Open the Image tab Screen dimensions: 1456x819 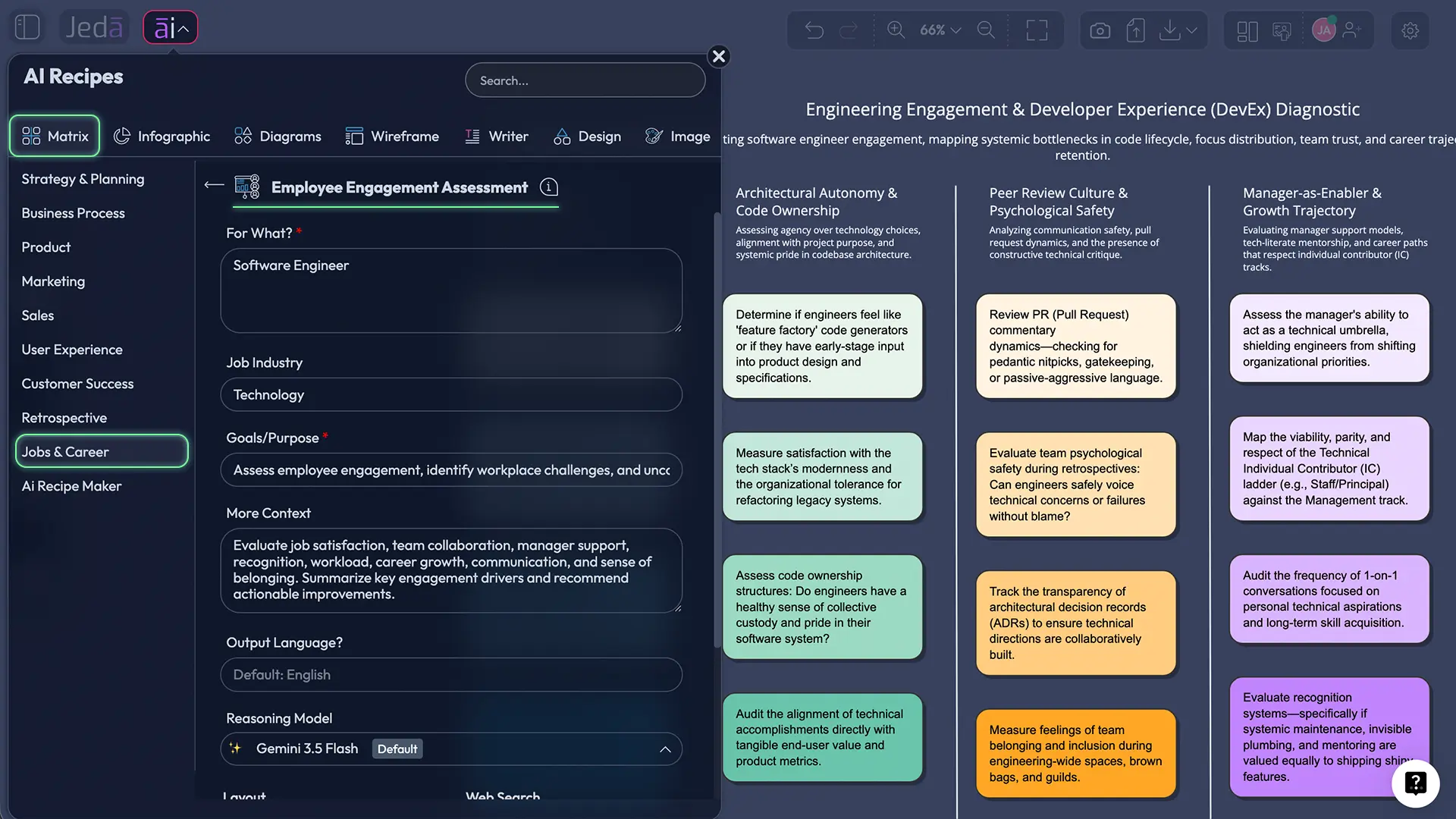tap(677, 136)
